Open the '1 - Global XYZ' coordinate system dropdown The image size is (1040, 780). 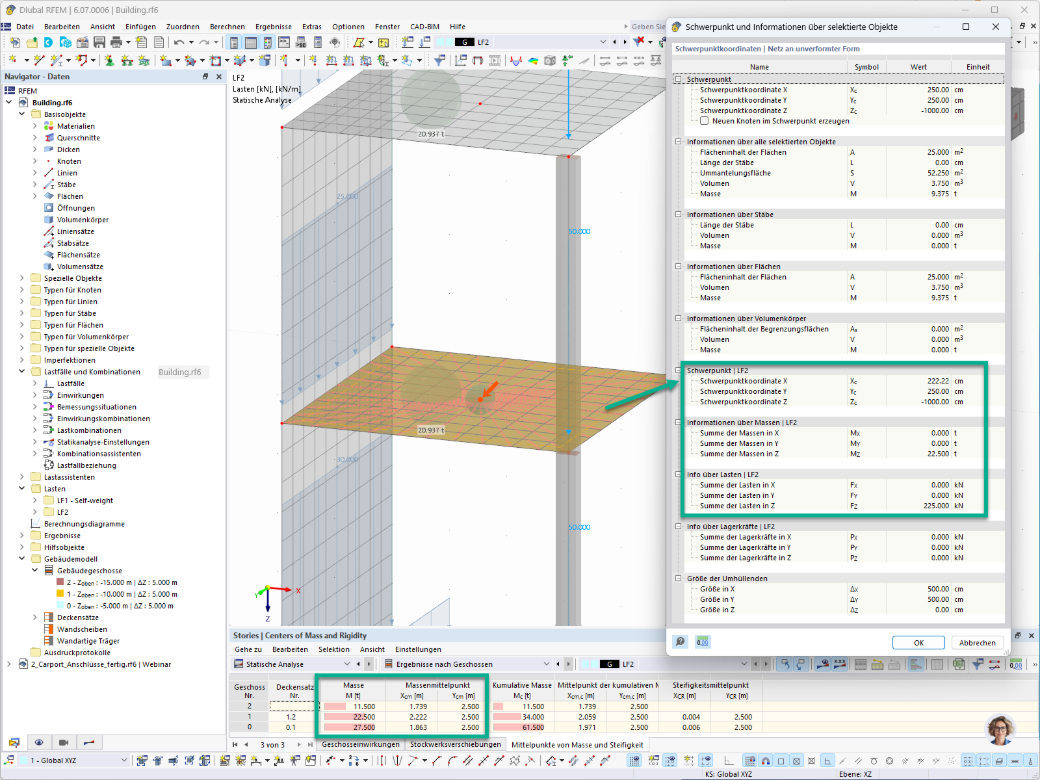pos(123,761)
